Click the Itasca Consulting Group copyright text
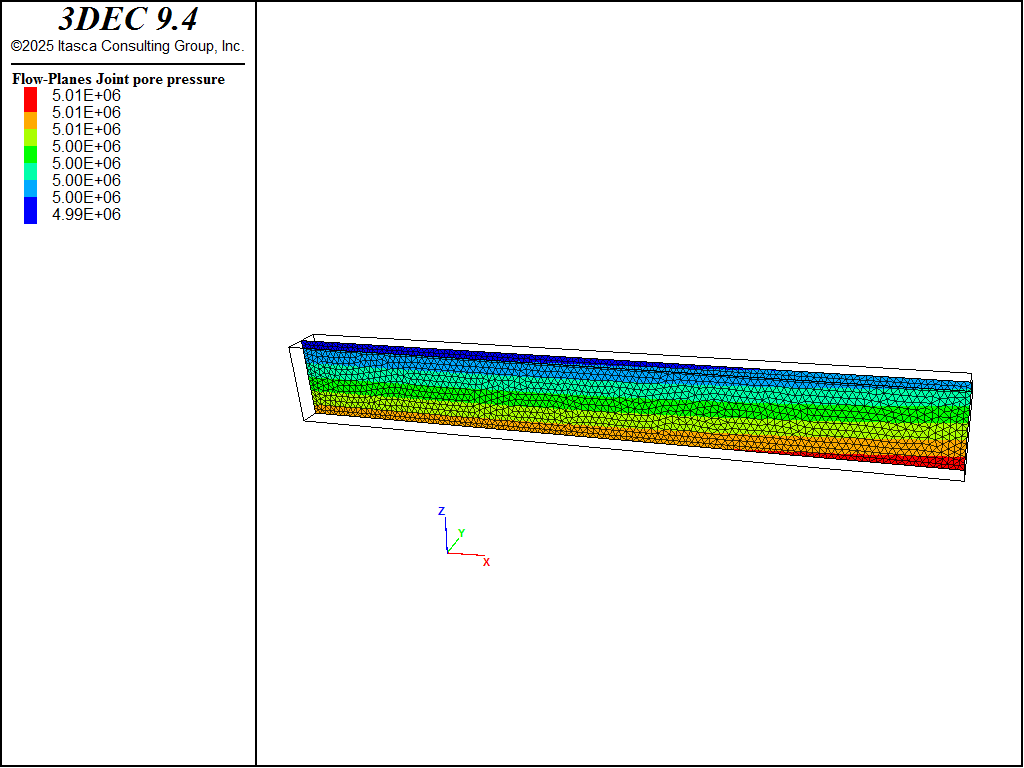 pyautogui.click(x=127, y=46)
